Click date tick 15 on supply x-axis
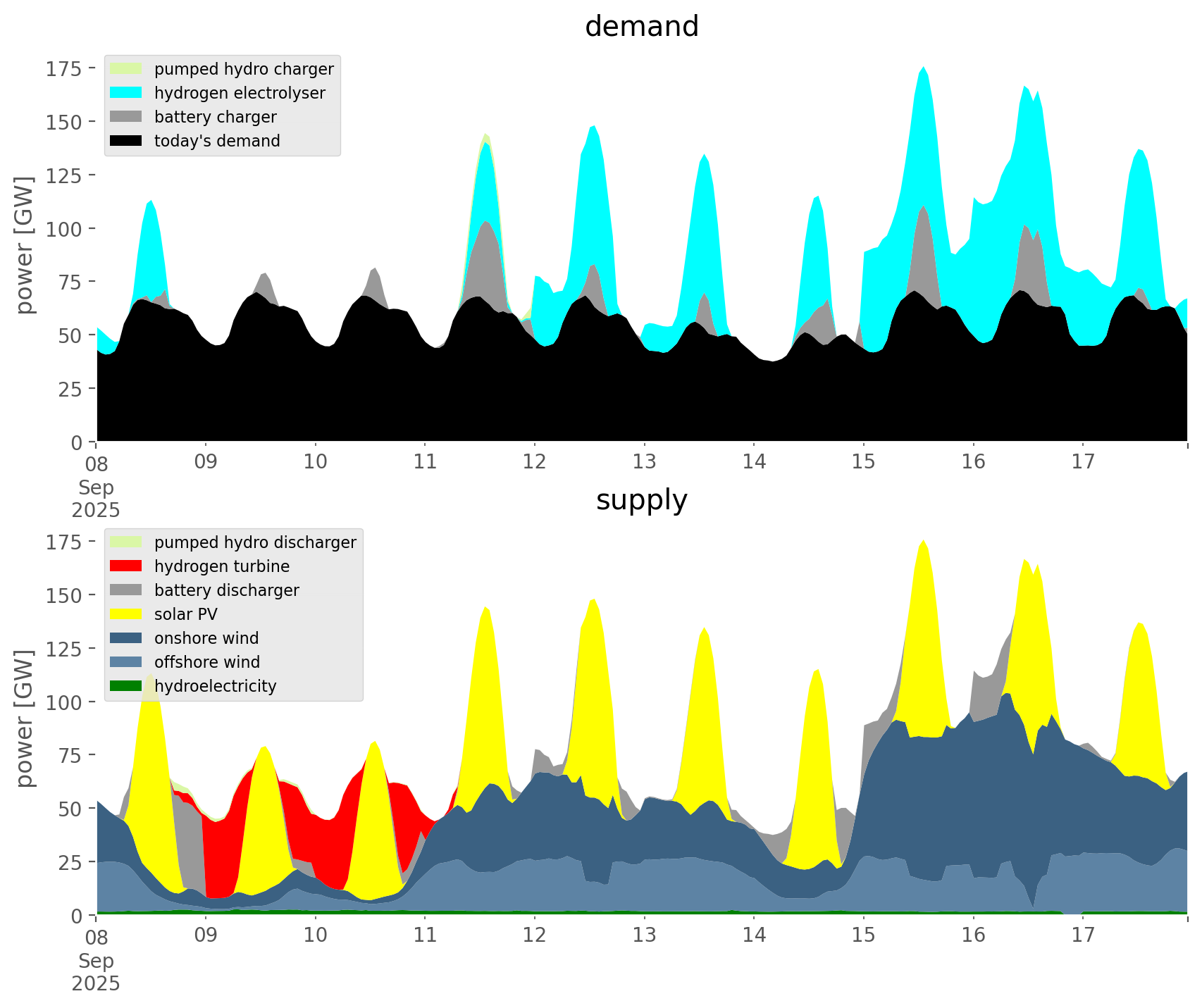Screen dimensions: 1202x1008 863,935
